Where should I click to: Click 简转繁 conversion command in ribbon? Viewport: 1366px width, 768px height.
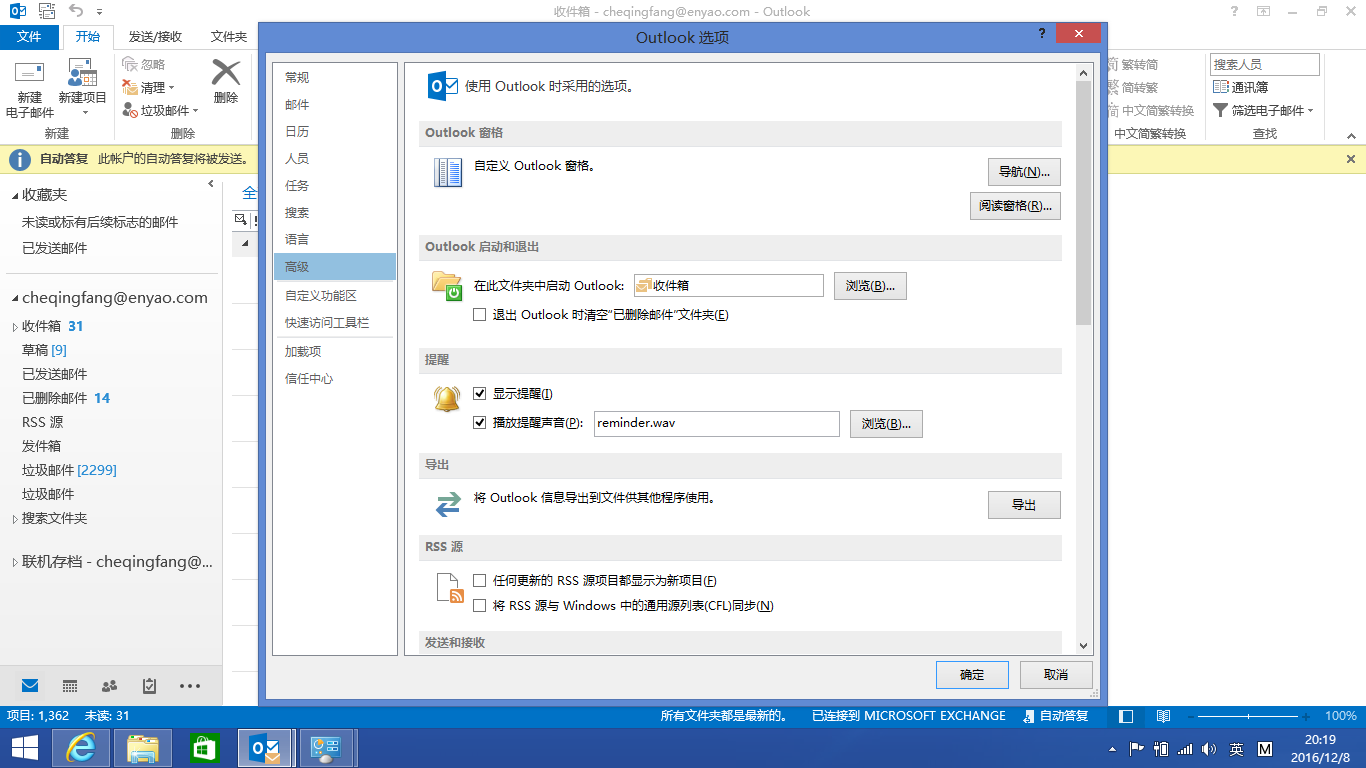click(1134, 88)
